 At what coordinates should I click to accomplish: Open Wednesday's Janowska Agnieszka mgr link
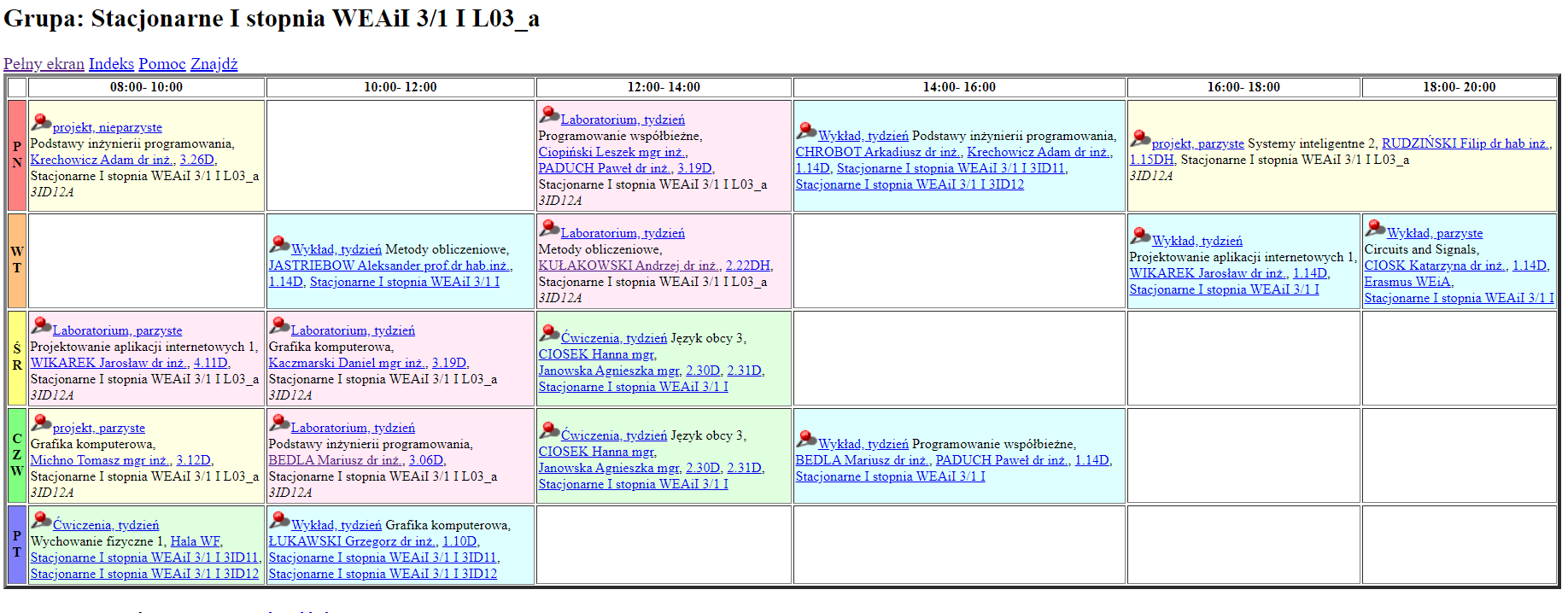[609, 371]
